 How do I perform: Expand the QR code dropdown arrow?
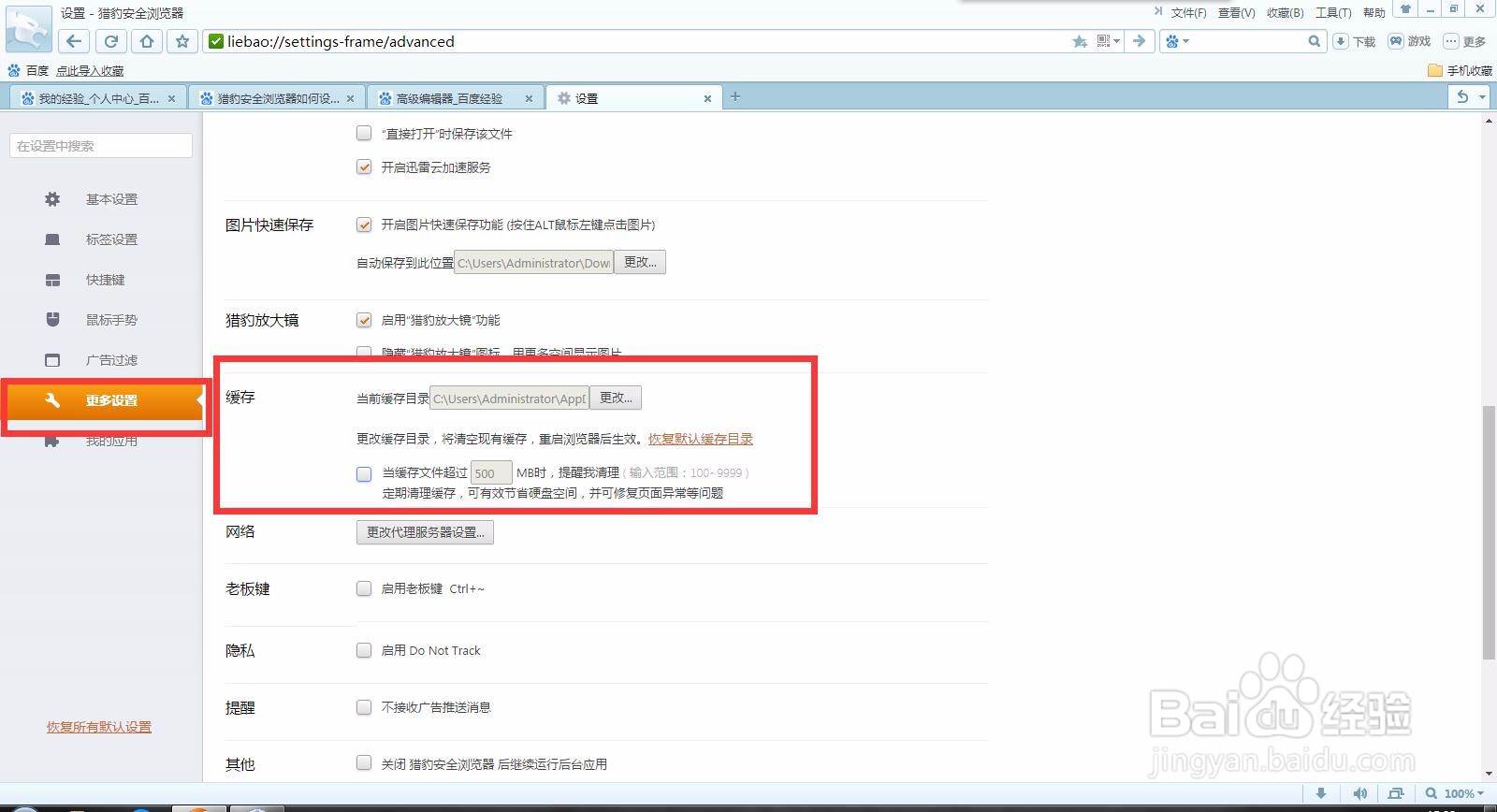[x=1116, y=41]
